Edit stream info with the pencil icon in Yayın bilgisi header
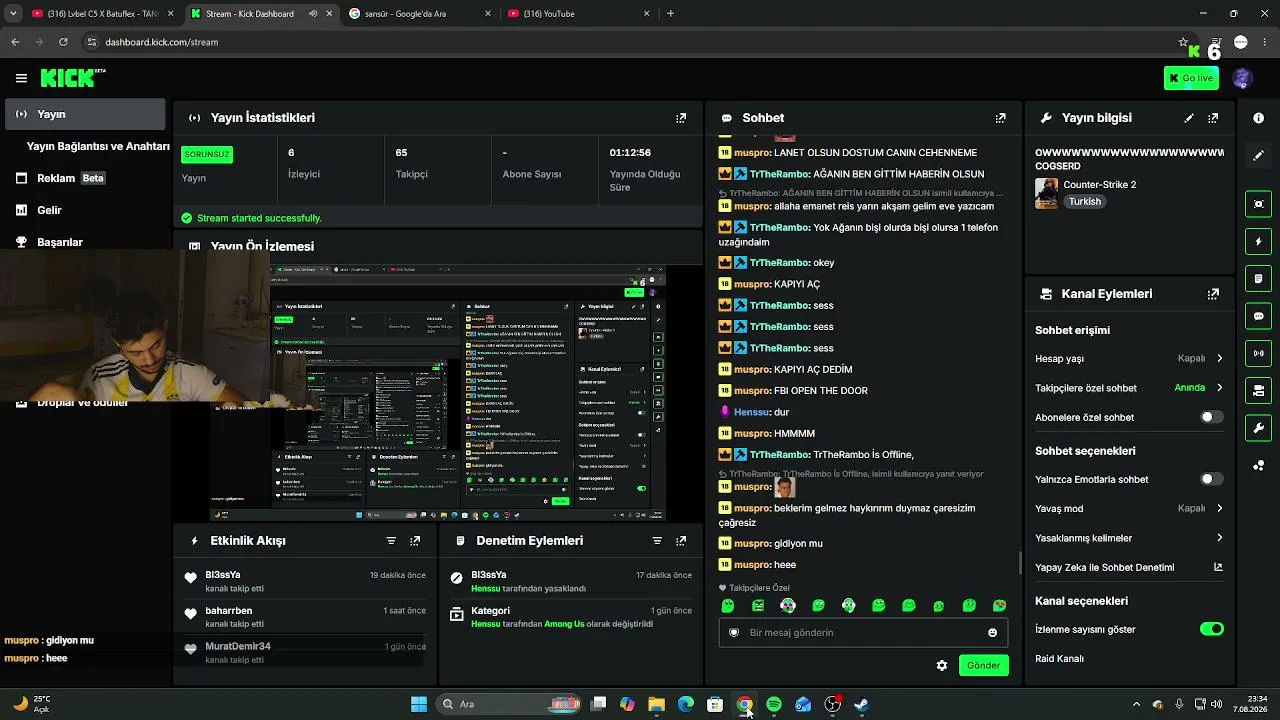The height and width of the screenshot is (720, 1280). [x=1189, y=118]
